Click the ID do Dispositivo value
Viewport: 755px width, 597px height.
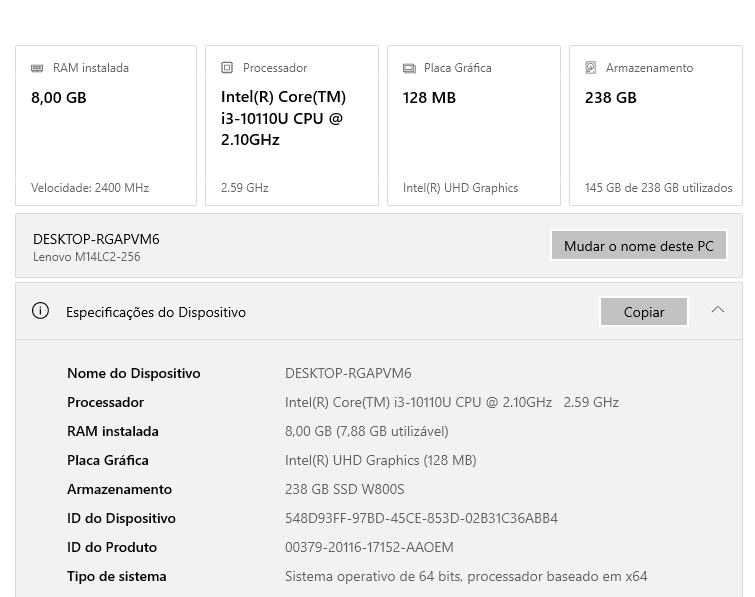point(421,518)
